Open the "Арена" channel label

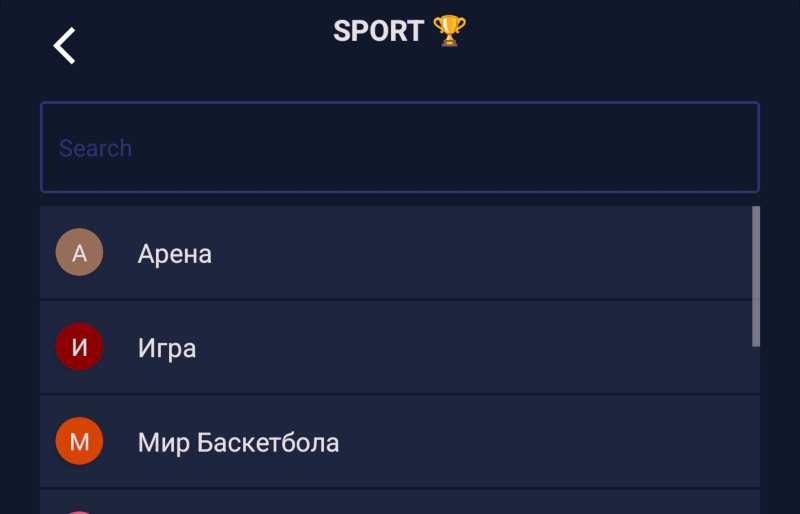[x=175, y=254]
